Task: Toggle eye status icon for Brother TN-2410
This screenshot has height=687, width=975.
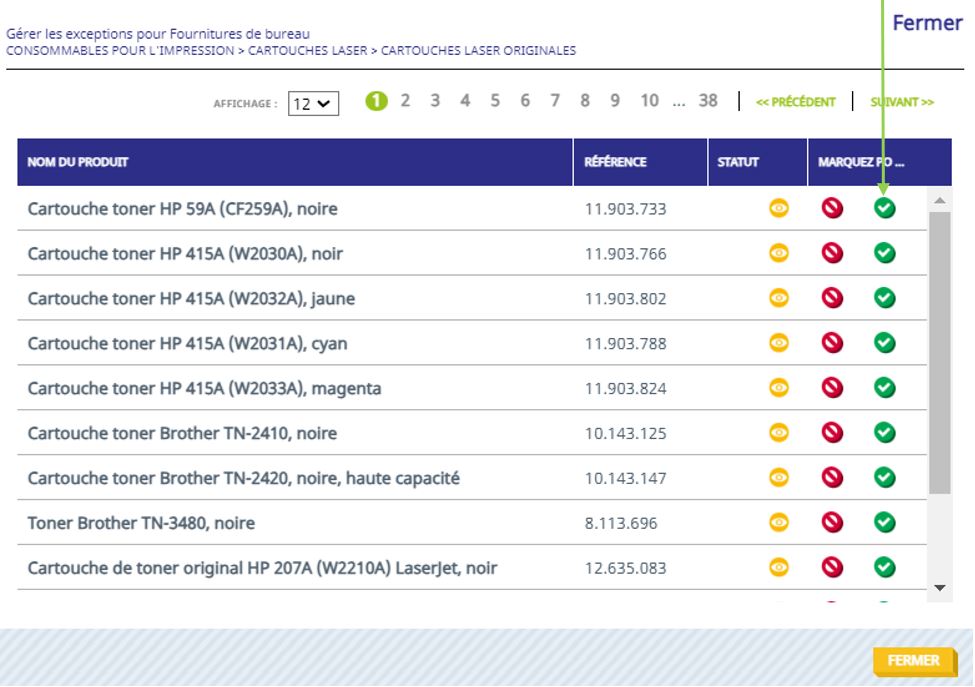Action: tap(779, 432)
